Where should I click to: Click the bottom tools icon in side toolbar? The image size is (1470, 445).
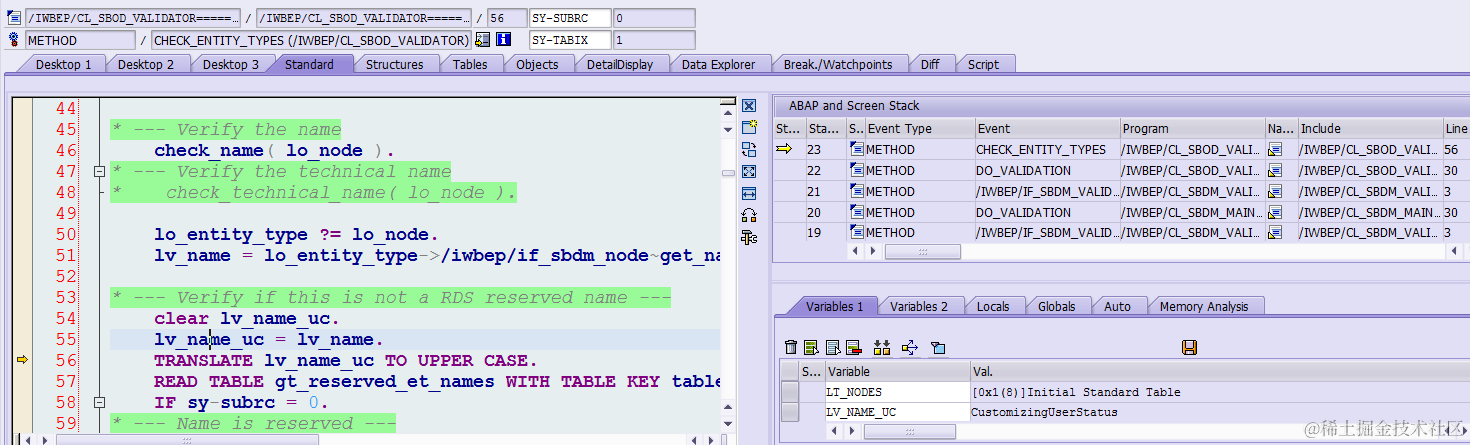tap(749, 237)
